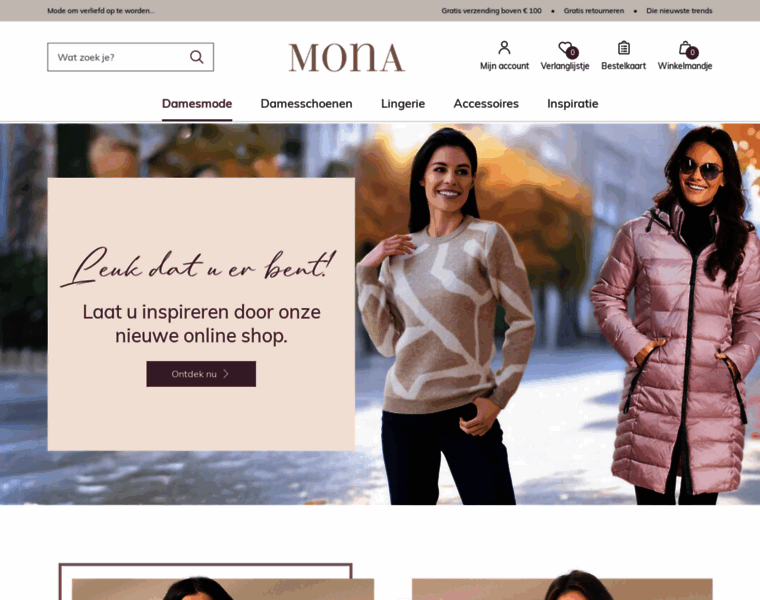The height and width of the screenshot is (600, 760).
Task: Open Mijn account via person icon
Action: [504, 47]
